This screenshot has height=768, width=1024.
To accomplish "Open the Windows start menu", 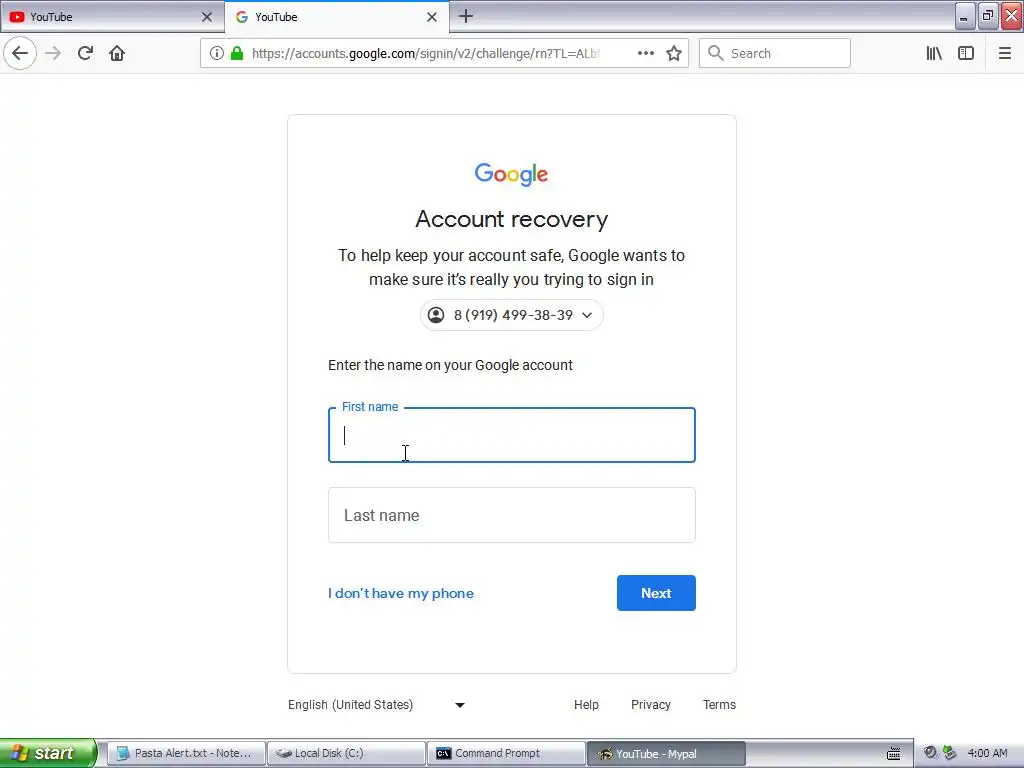I will point(48,753).
